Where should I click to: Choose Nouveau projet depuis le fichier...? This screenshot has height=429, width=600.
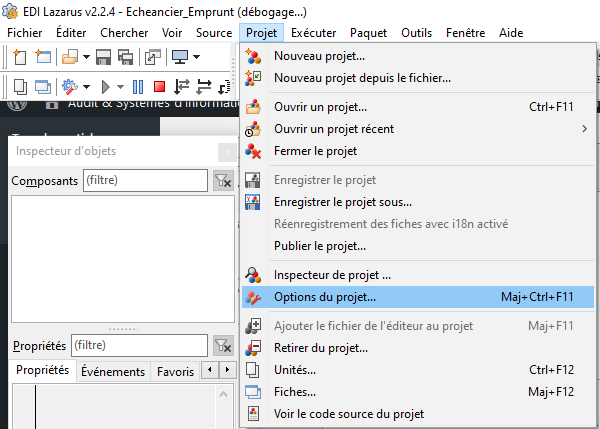[x=418, y=78]
